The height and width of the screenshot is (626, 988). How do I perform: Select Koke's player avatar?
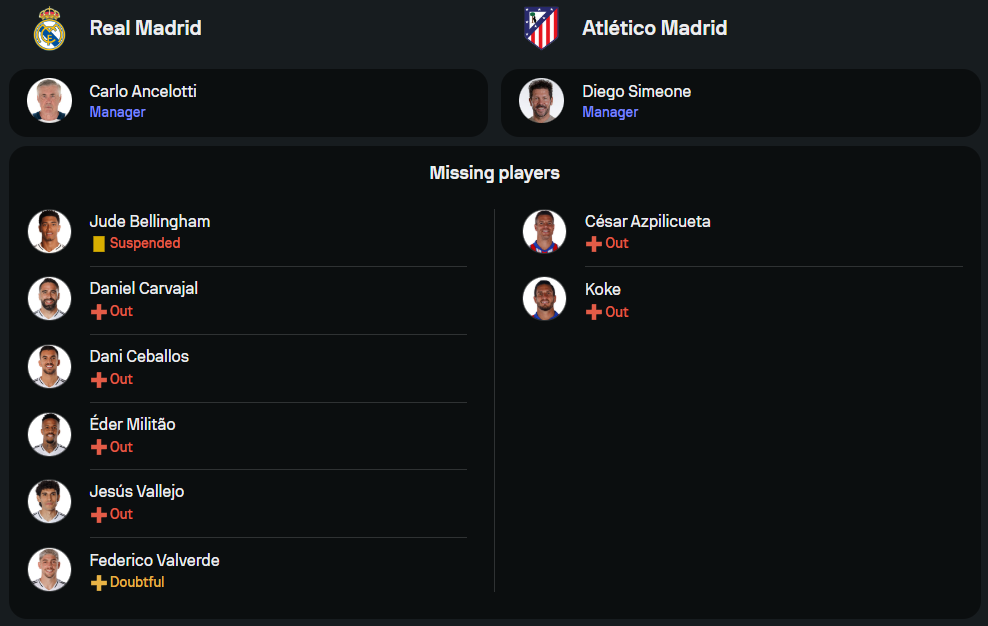544,299
